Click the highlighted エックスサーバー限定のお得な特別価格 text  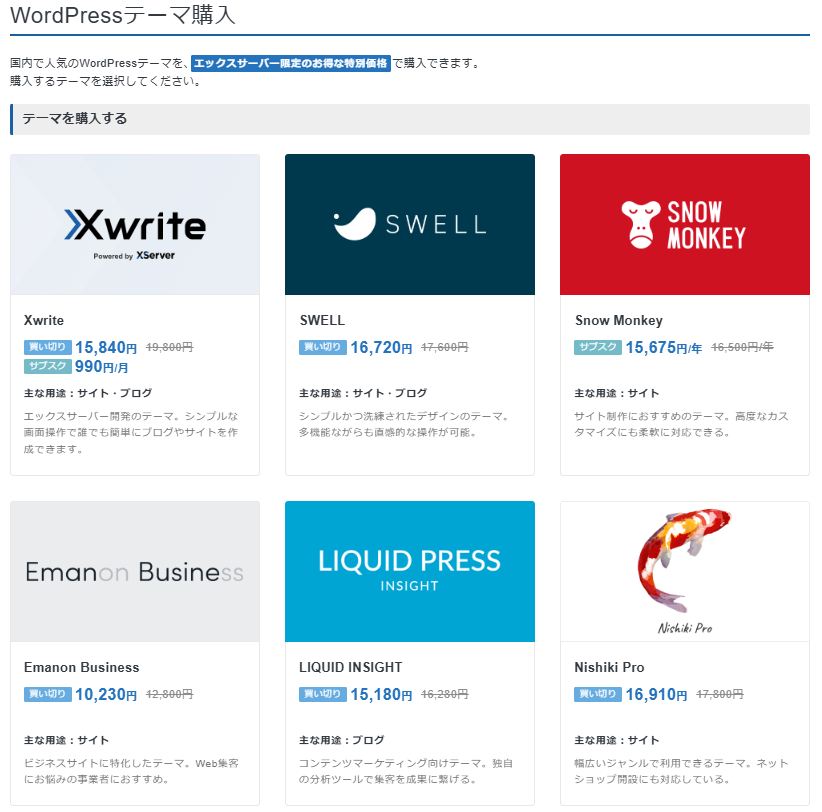[290, 62]
